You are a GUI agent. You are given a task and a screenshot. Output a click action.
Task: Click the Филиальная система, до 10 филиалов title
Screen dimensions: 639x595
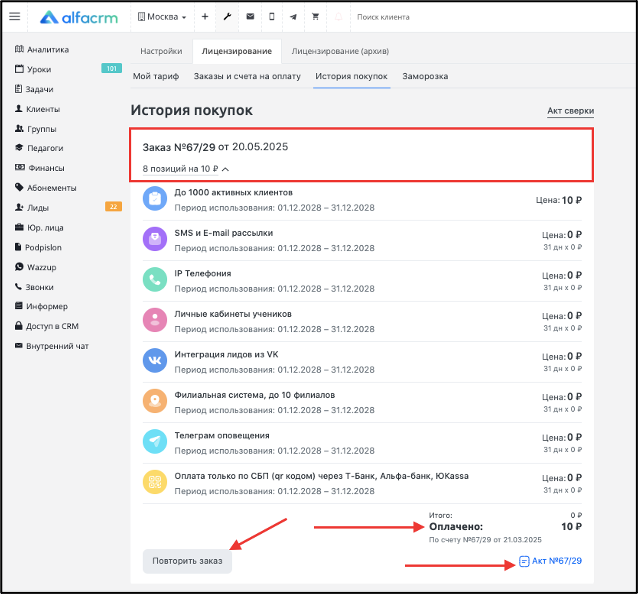255,395
